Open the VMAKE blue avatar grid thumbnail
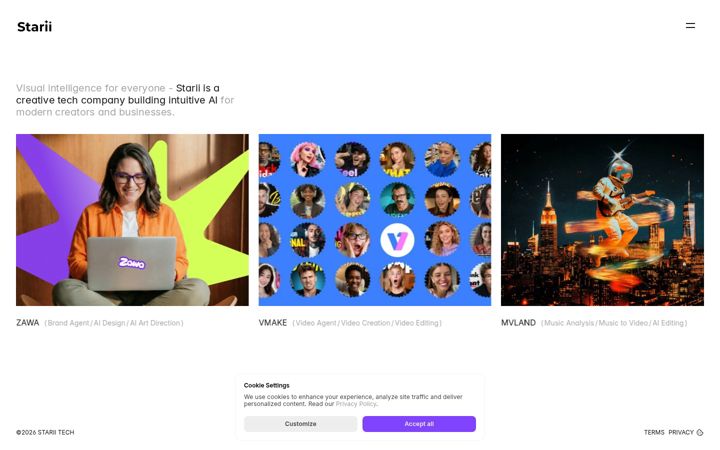The image size is (720, 450). pyautogui.click(x=375, y=220)
